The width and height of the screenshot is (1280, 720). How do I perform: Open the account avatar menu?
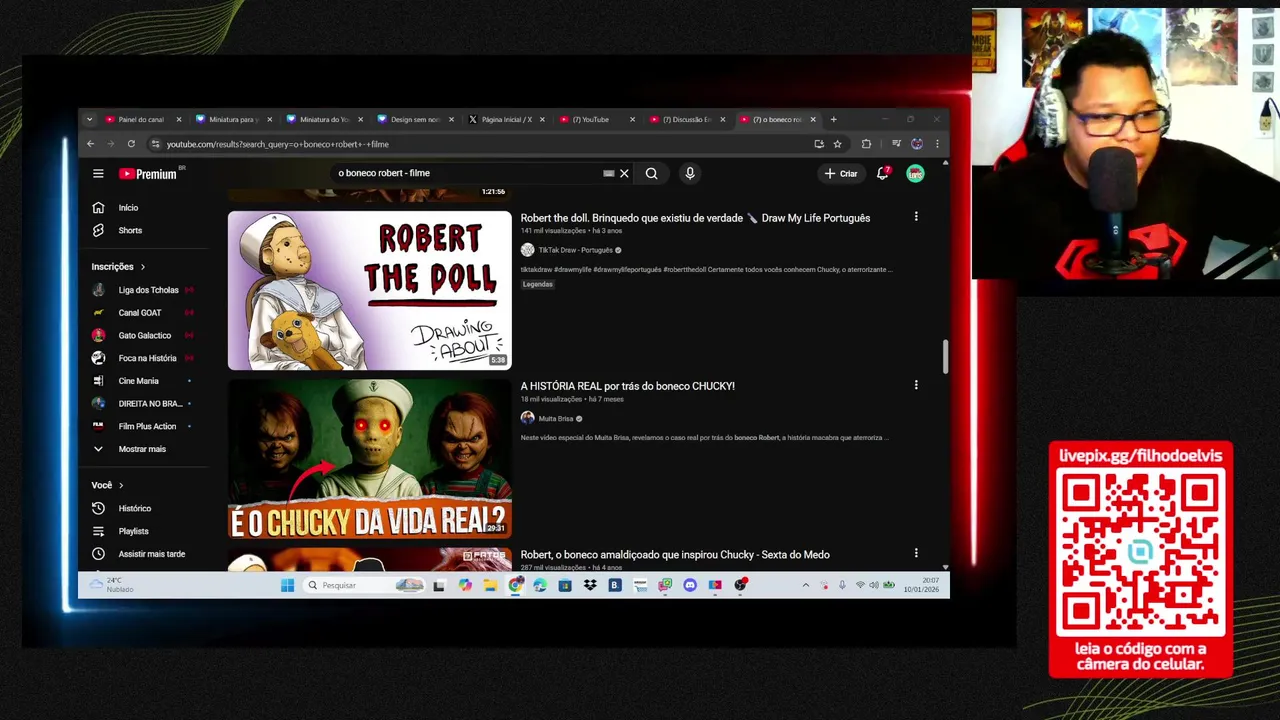(915, 173)
